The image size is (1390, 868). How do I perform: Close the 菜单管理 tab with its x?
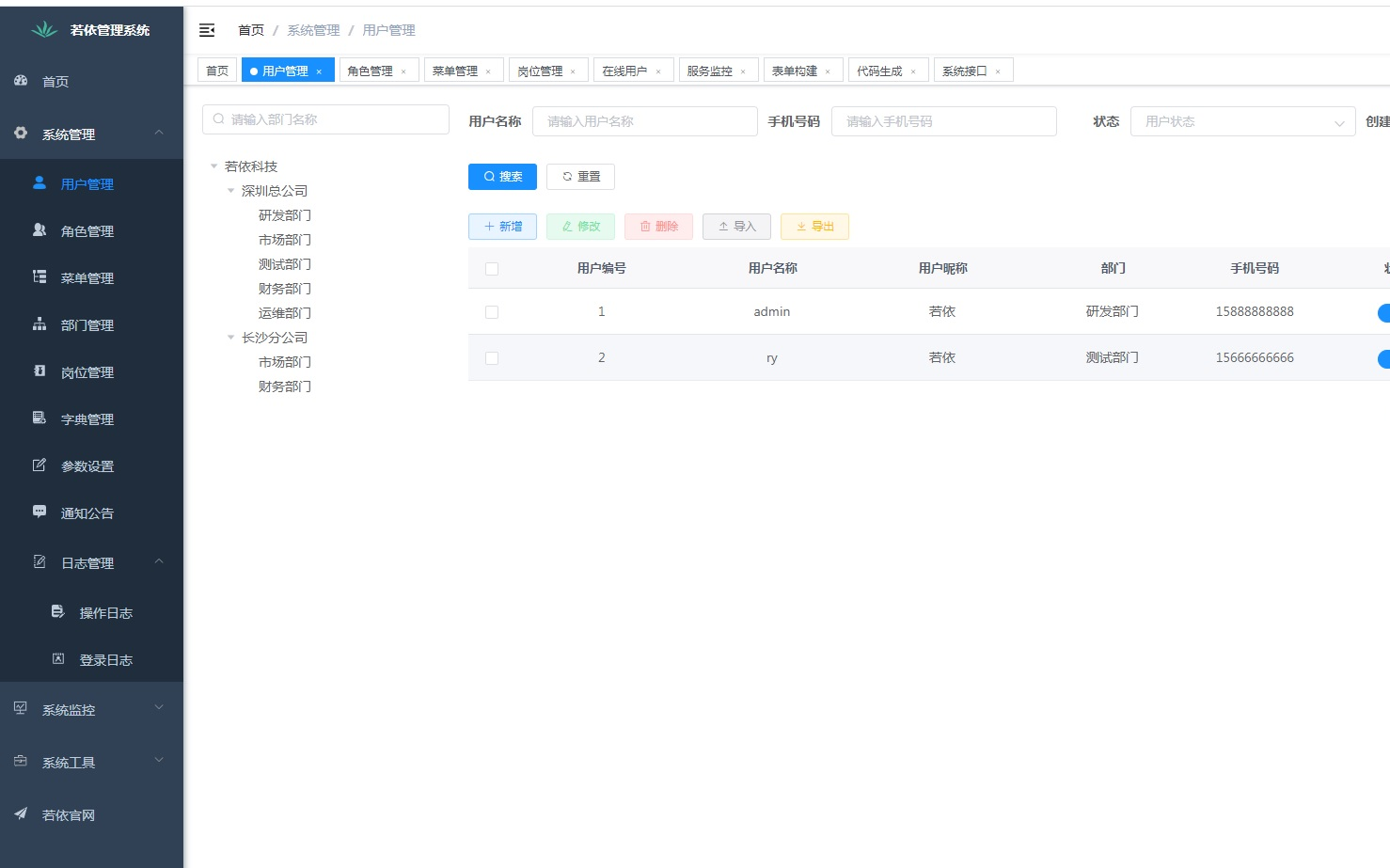coord(488,71)
